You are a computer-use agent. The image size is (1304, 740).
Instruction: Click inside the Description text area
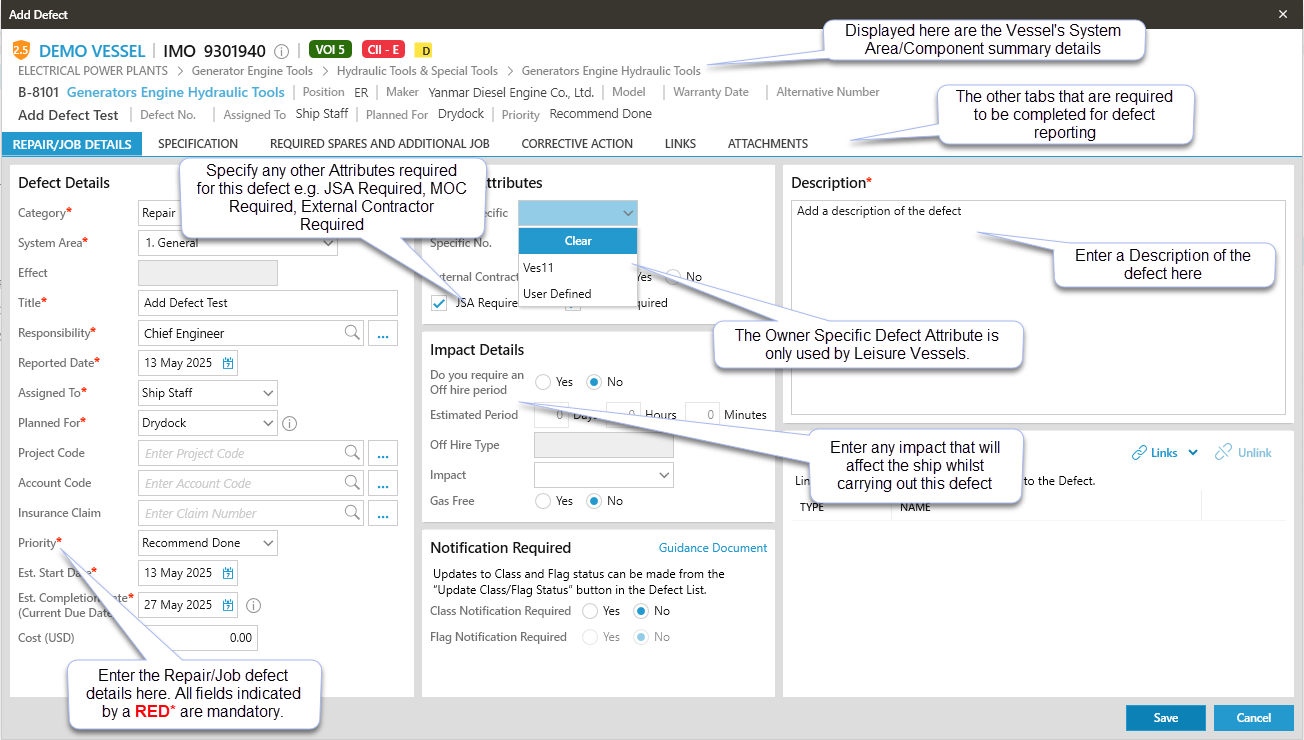tap(1038, 307)
